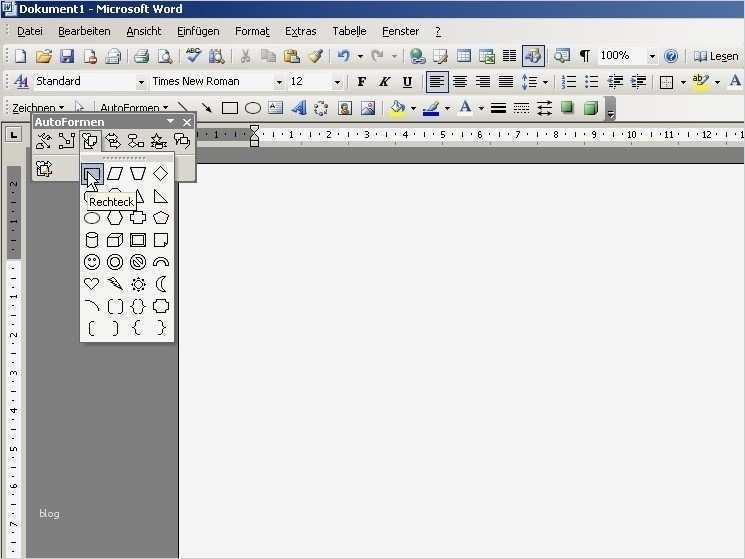This screenshot has width=745, height=559.
Task: Choose the crescent moon shape
Action: pyautogui.click(x=161, y=284)
